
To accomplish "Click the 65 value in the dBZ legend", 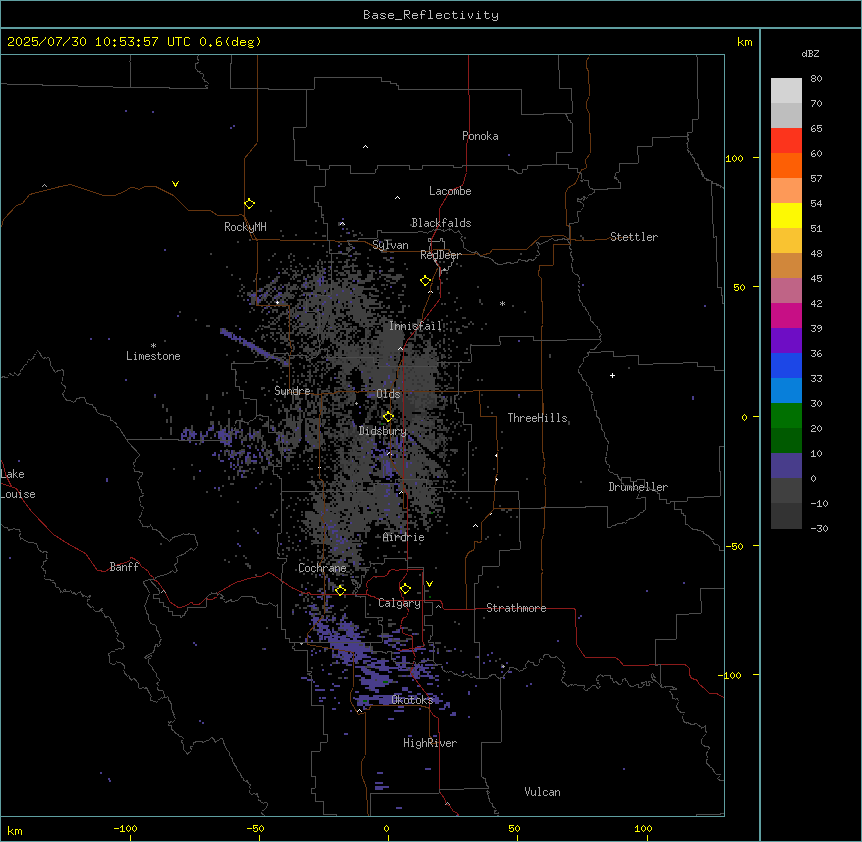I will pyautogui.click(x=816, y=128).
